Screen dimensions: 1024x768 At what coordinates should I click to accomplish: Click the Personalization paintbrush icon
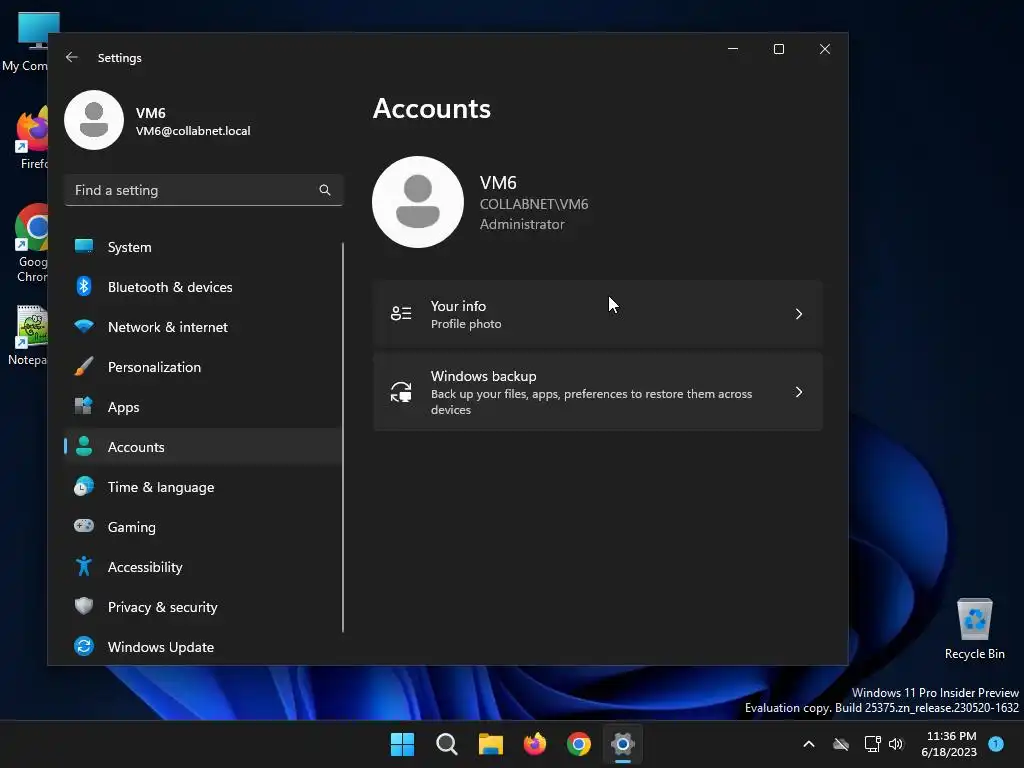click(x=84, y=366)
